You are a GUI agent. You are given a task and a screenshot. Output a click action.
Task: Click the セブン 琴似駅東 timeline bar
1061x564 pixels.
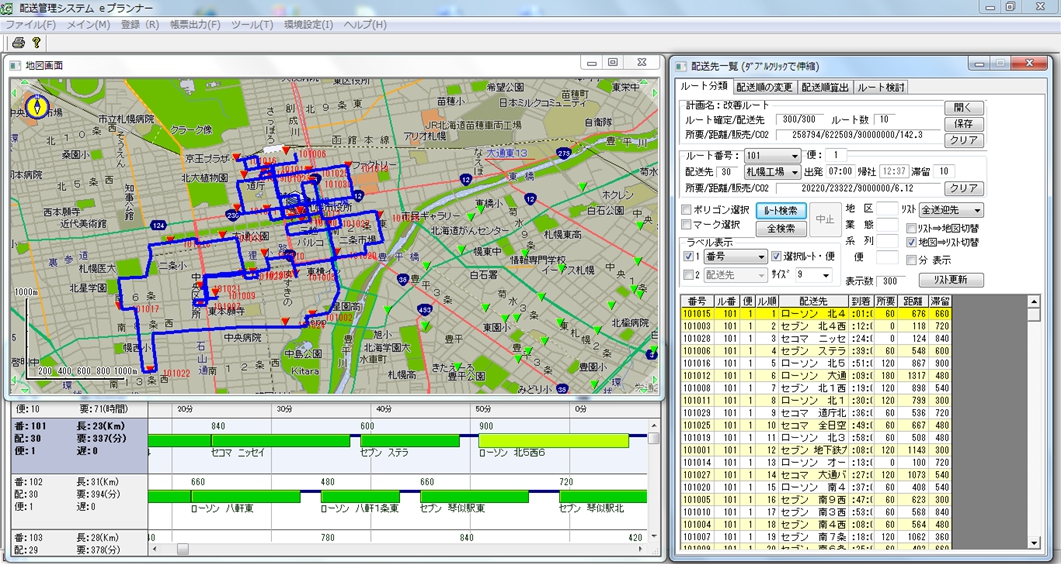point(474,497)
